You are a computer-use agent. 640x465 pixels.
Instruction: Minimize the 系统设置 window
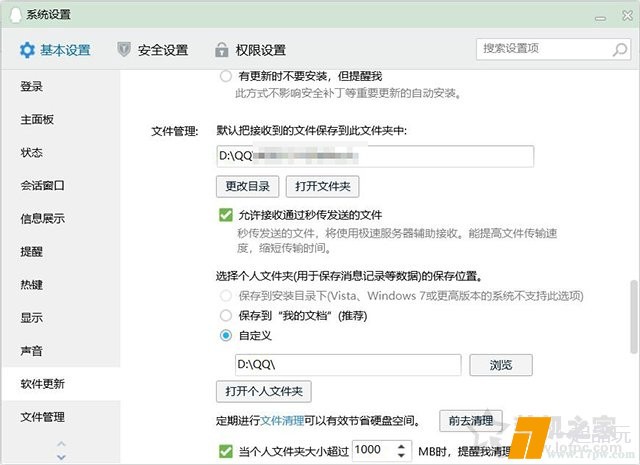point(600,18)
